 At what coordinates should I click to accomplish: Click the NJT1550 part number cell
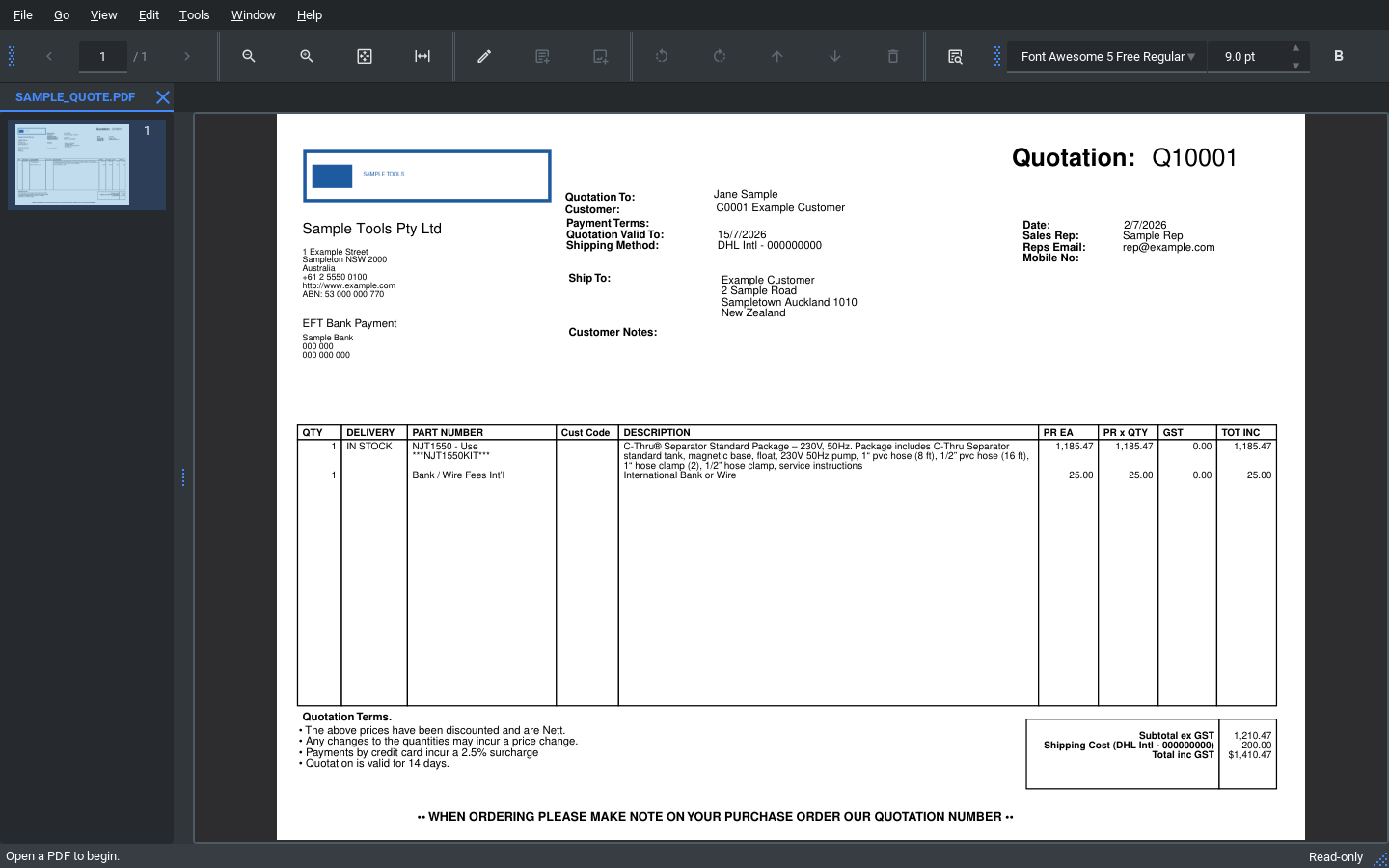(x=450, y=451)
